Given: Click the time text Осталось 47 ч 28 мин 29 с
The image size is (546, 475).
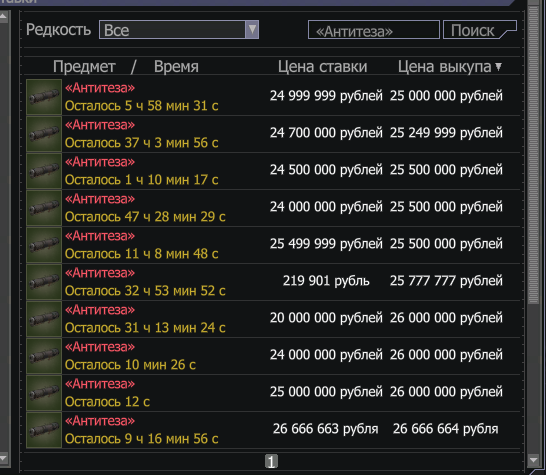Looking at the screenshot, I should (x=145, y=217).
